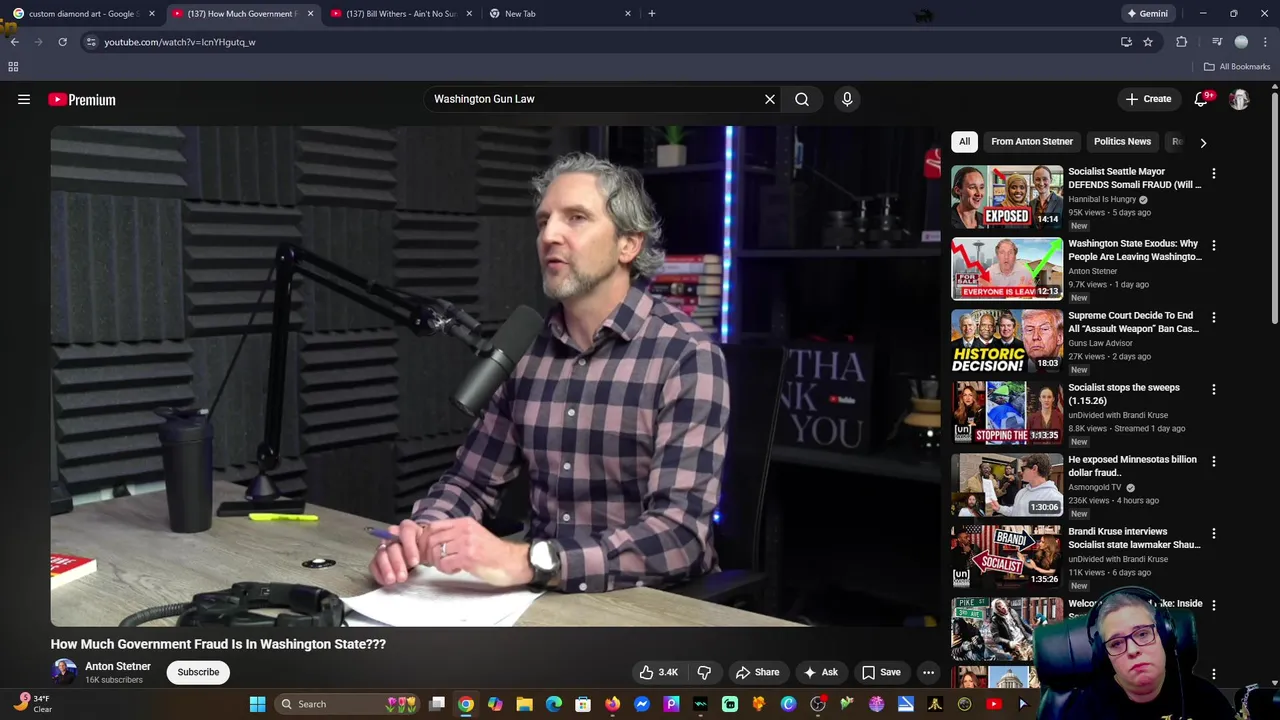Start voice search with the microphone
1280x720 pixels.
pyautogui.click(x=847, y=99)
